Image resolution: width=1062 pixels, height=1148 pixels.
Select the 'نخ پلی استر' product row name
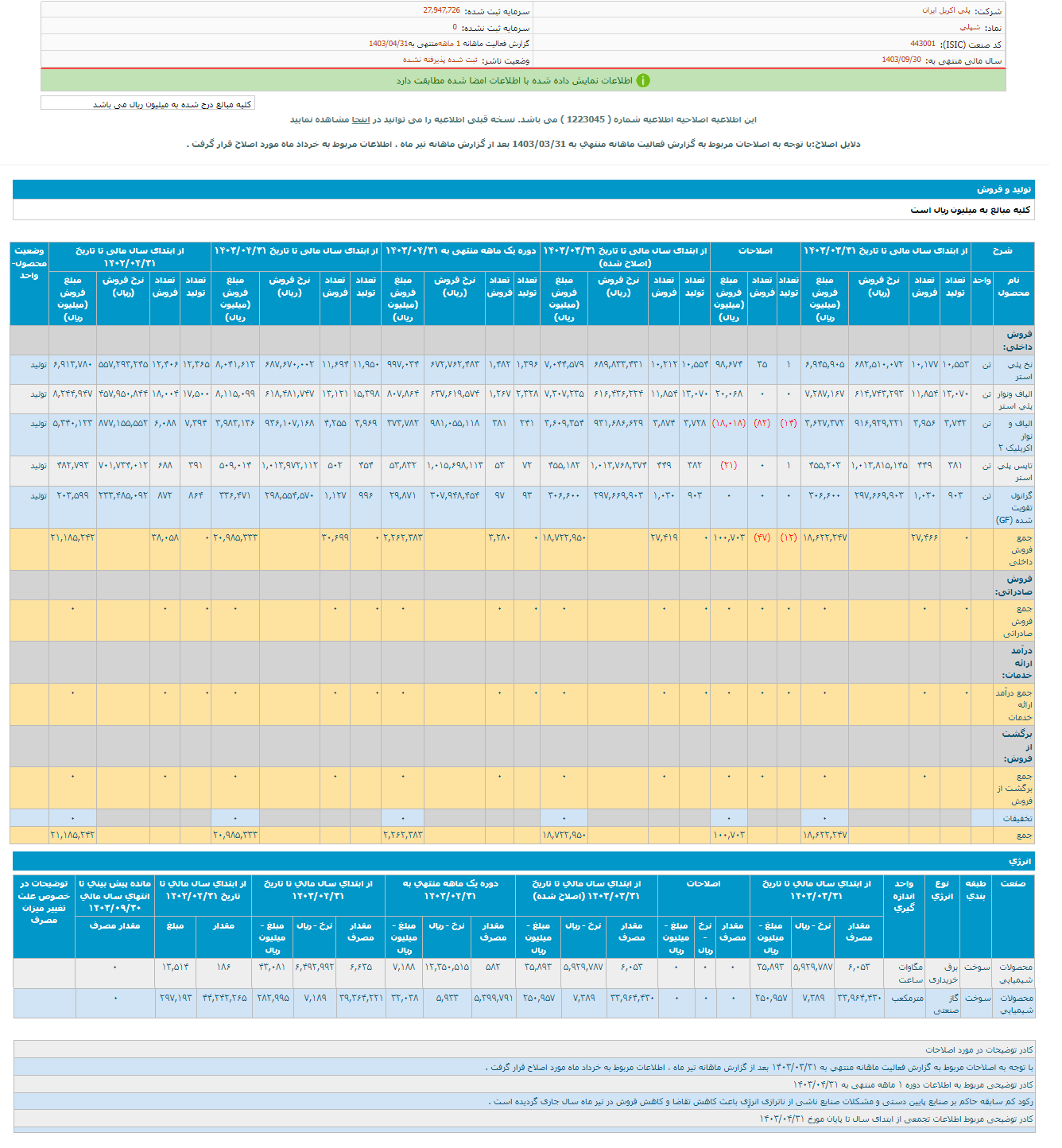1019,370
